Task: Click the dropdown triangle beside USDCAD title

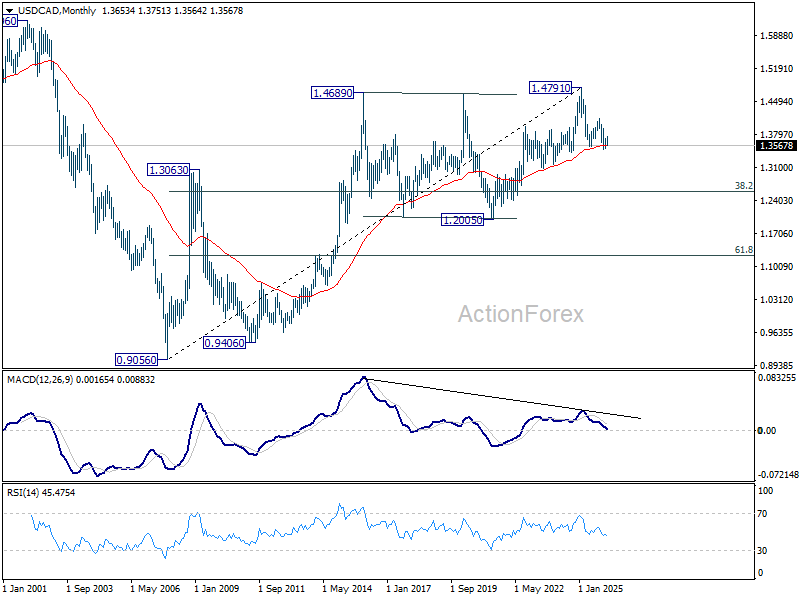Action: 10,11
